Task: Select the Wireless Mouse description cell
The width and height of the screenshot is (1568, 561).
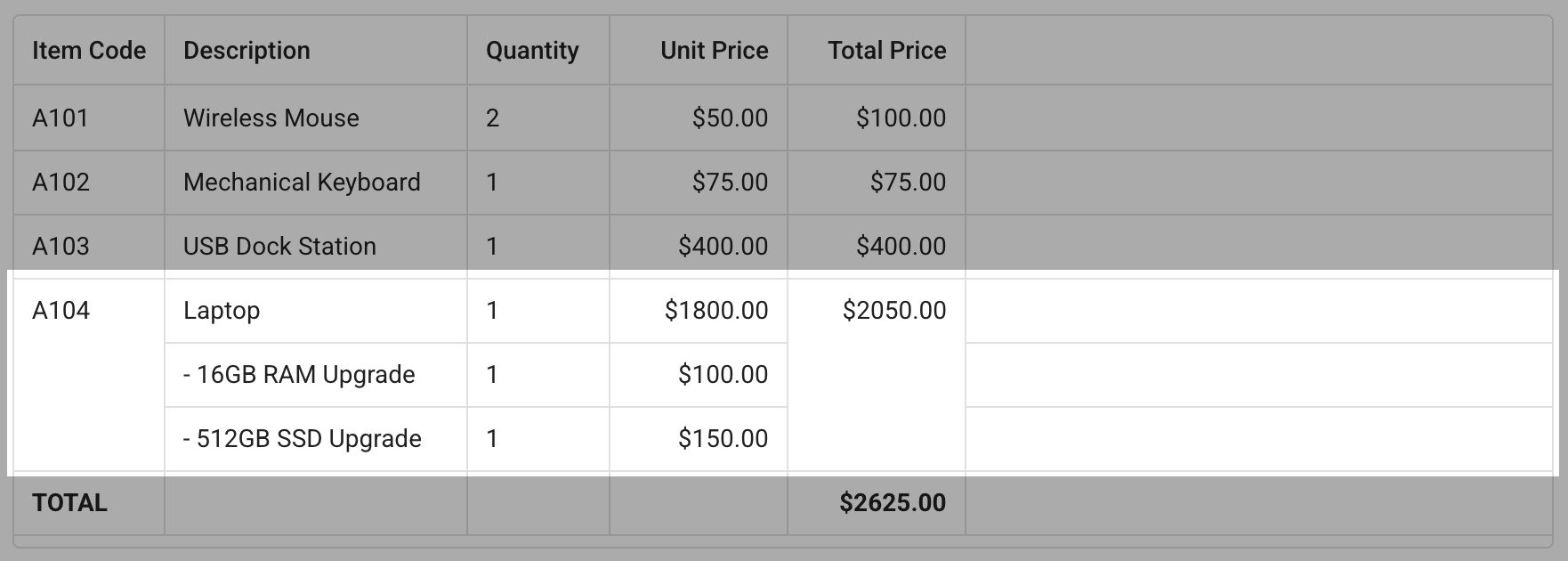Action: point(271,118)
